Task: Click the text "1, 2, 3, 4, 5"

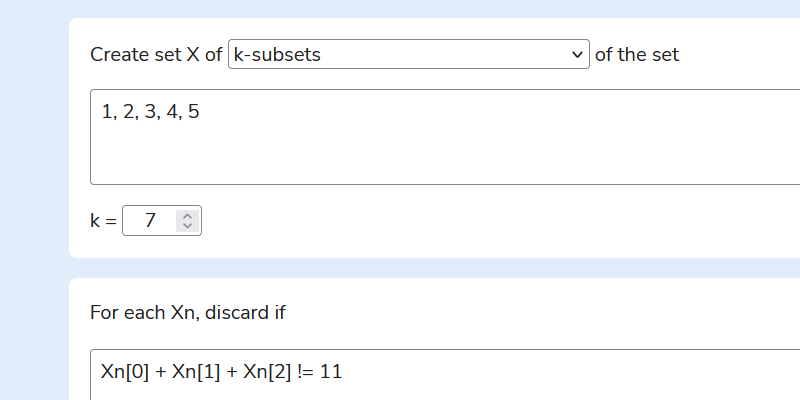Action: coord(150,111)
